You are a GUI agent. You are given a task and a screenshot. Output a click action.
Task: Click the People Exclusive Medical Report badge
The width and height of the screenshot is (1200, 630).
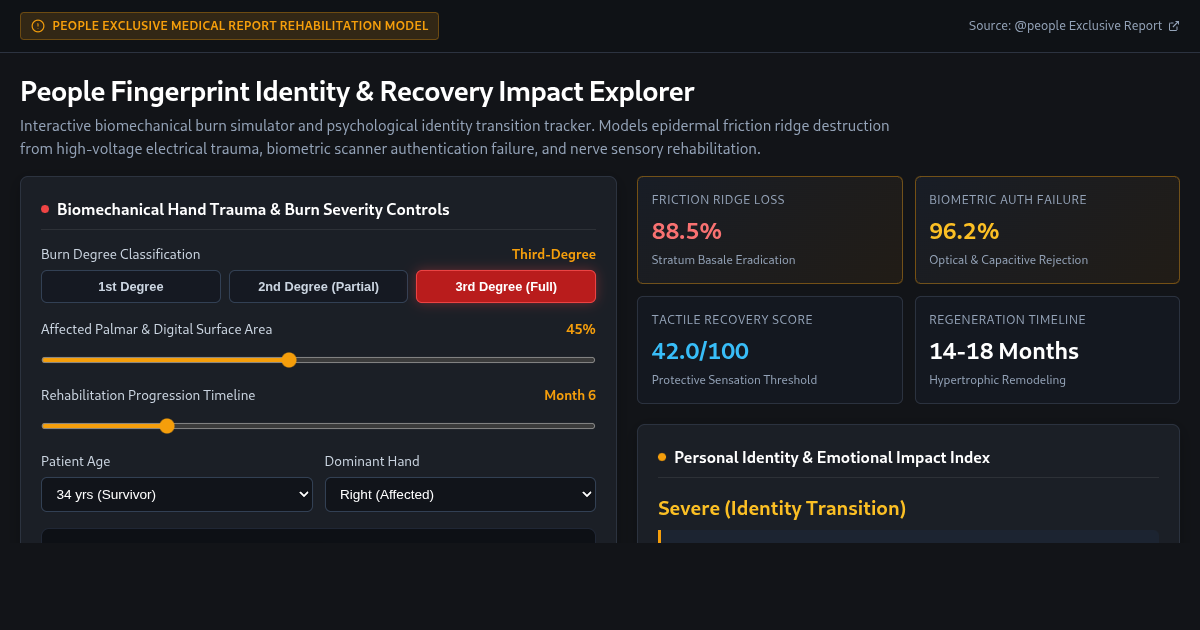(229, 26)
